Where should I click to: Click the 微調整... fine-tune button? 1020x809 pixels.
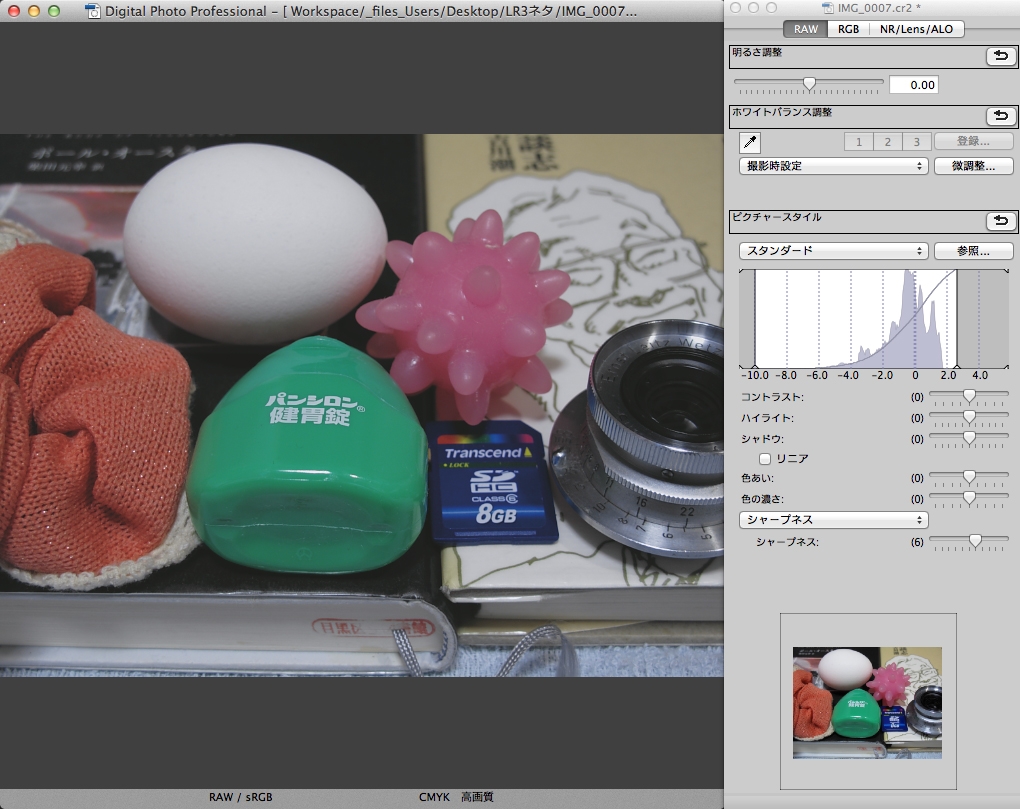(x=973, y=166)
